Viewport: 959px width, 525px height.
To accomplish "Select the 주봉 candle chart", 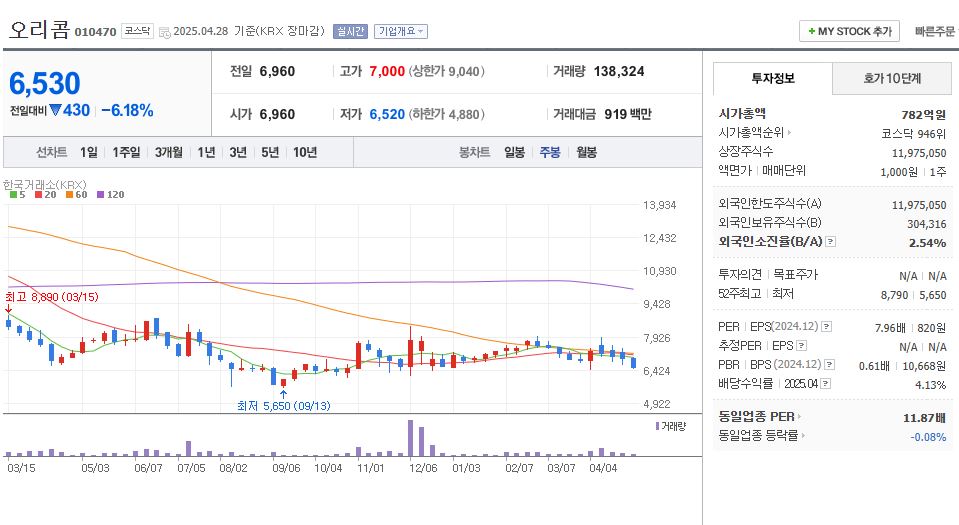I will point(550,152).
